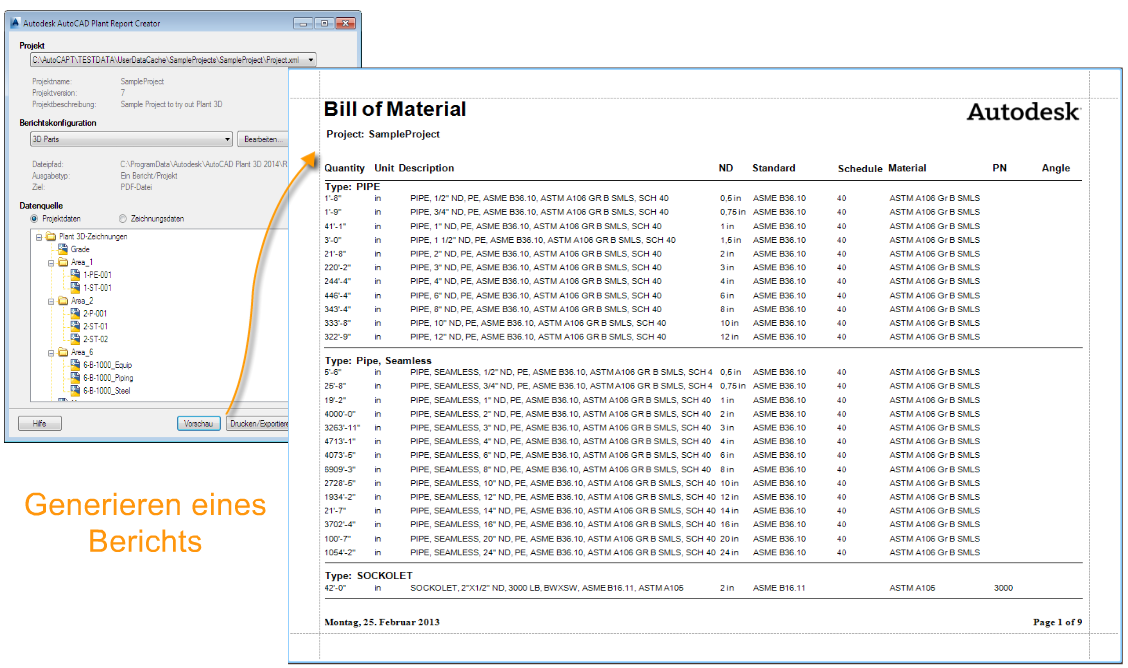Click 'Page 1 of 9' in the report footer
Viewport: 1128px width, 668px height.
click(x=1058, y=622)
